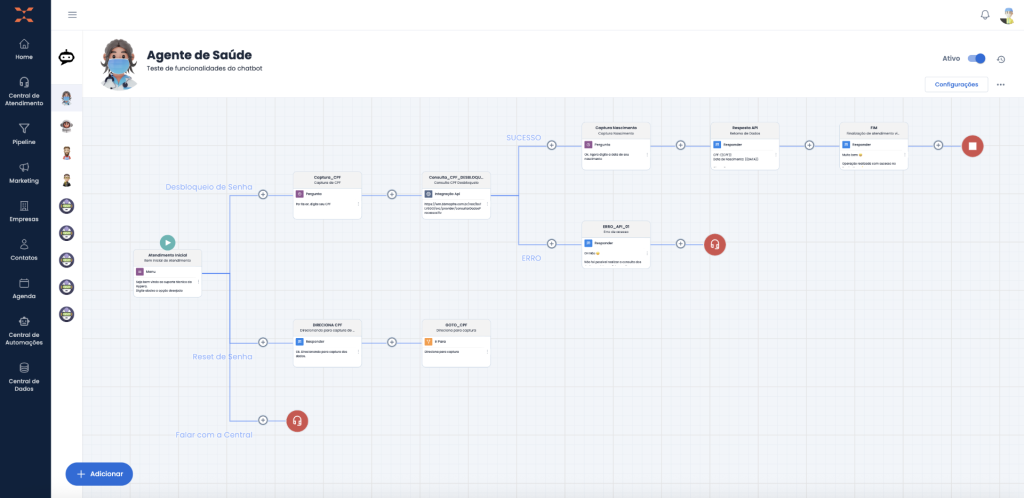Click the red stop end-flow node
Screen dimensions: 1024x498
[x=973, y=145]
